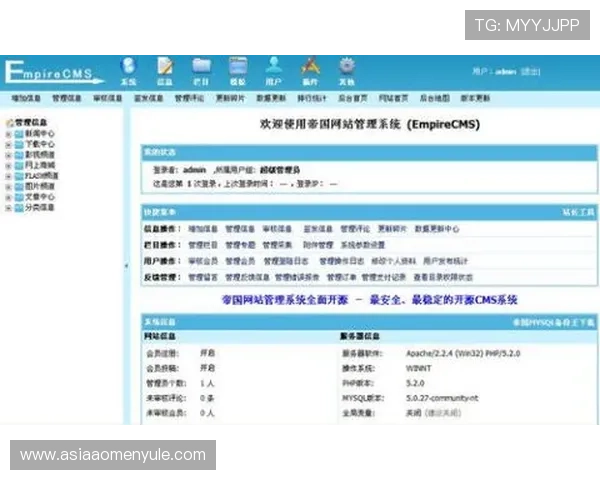Click 管理信息 in the top navigation bar
Viewport: 600px width, 480px height.
[x=67, y=98]
